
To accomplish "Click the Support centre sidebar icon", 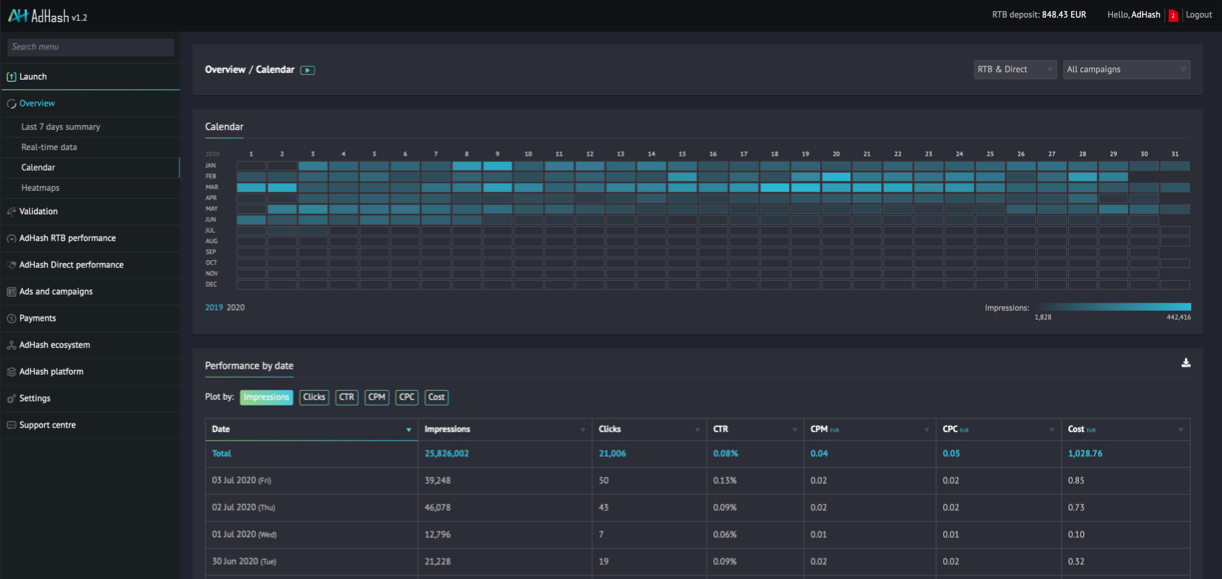I will tap(11, 425).
